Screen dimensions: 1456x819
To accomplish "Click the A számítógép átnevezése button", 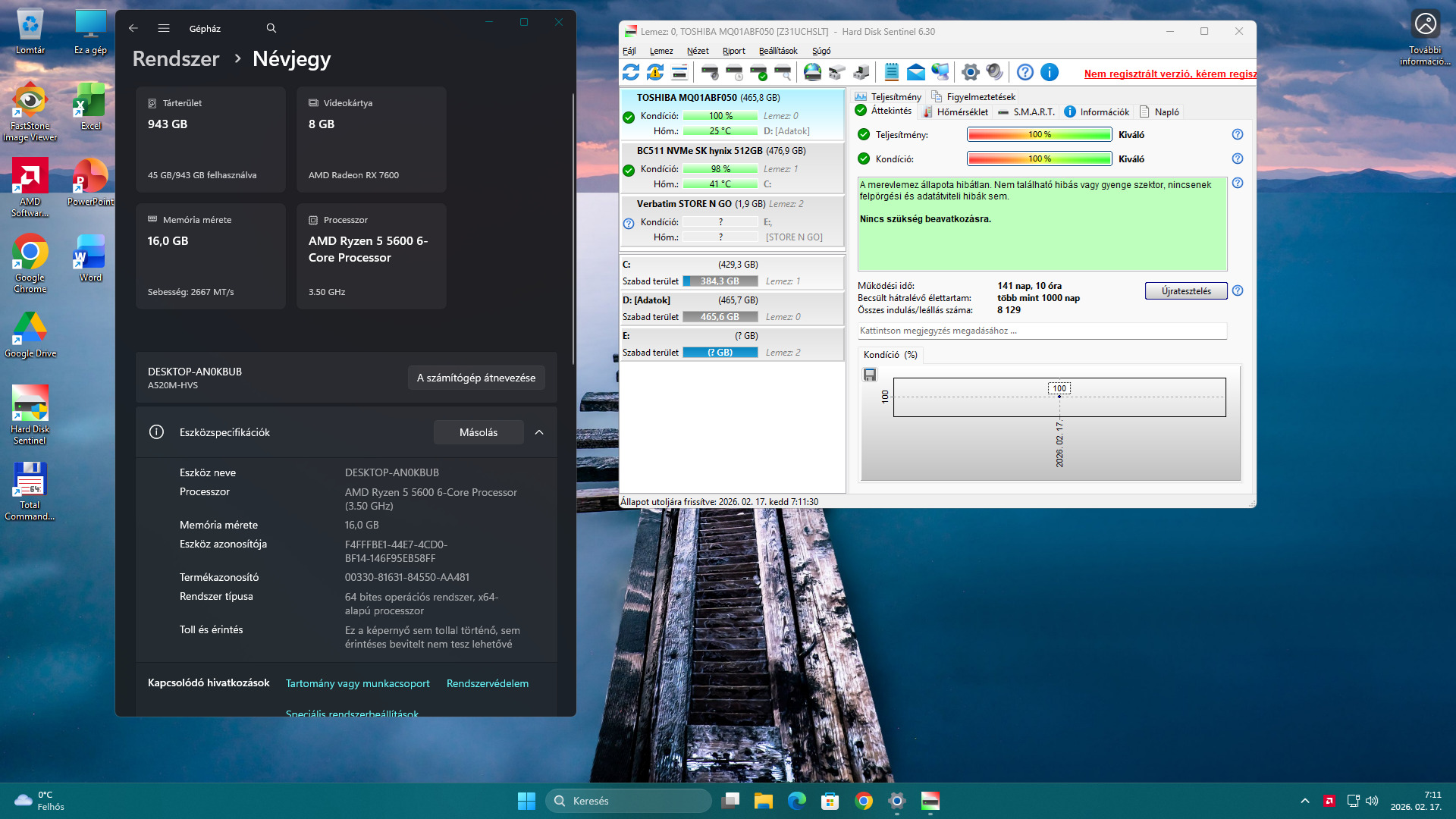I will tap(475, 378).
